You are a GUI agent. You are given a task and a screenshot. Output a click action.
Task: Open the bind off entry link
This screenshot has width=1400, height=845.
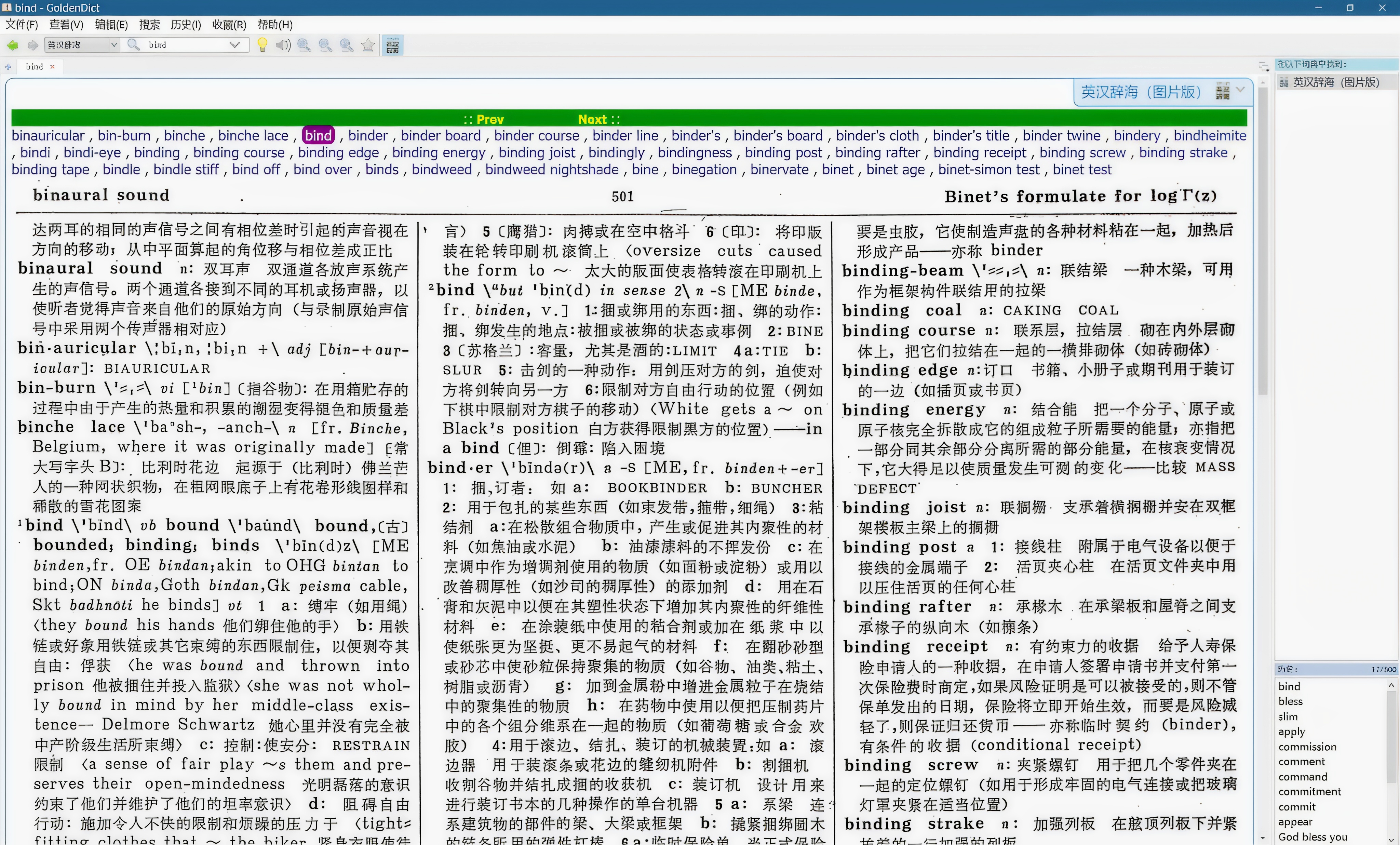click(x=256, y=170)
